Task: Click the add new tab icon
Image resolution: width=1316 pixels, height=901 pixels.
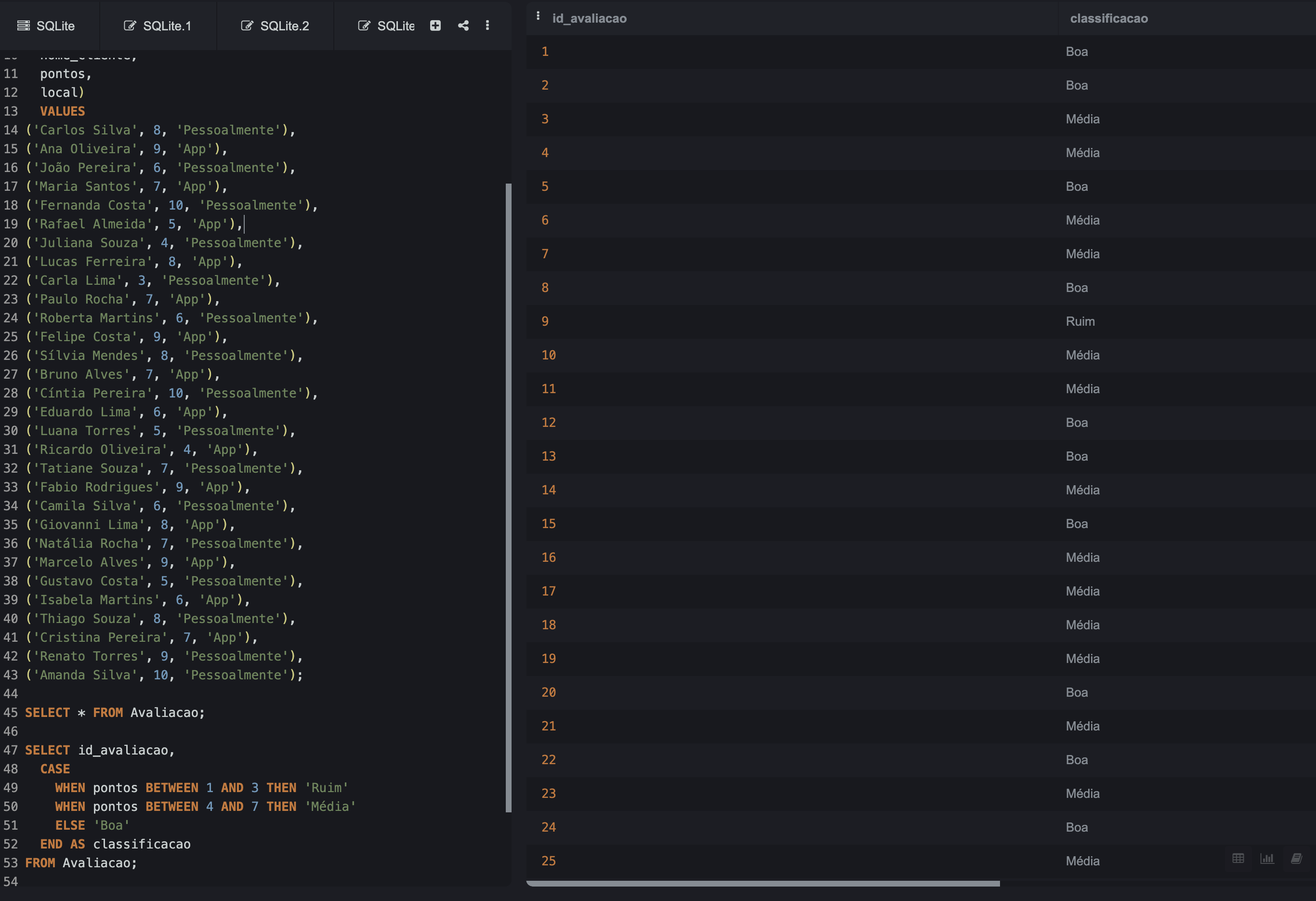Action: (436, 26)
